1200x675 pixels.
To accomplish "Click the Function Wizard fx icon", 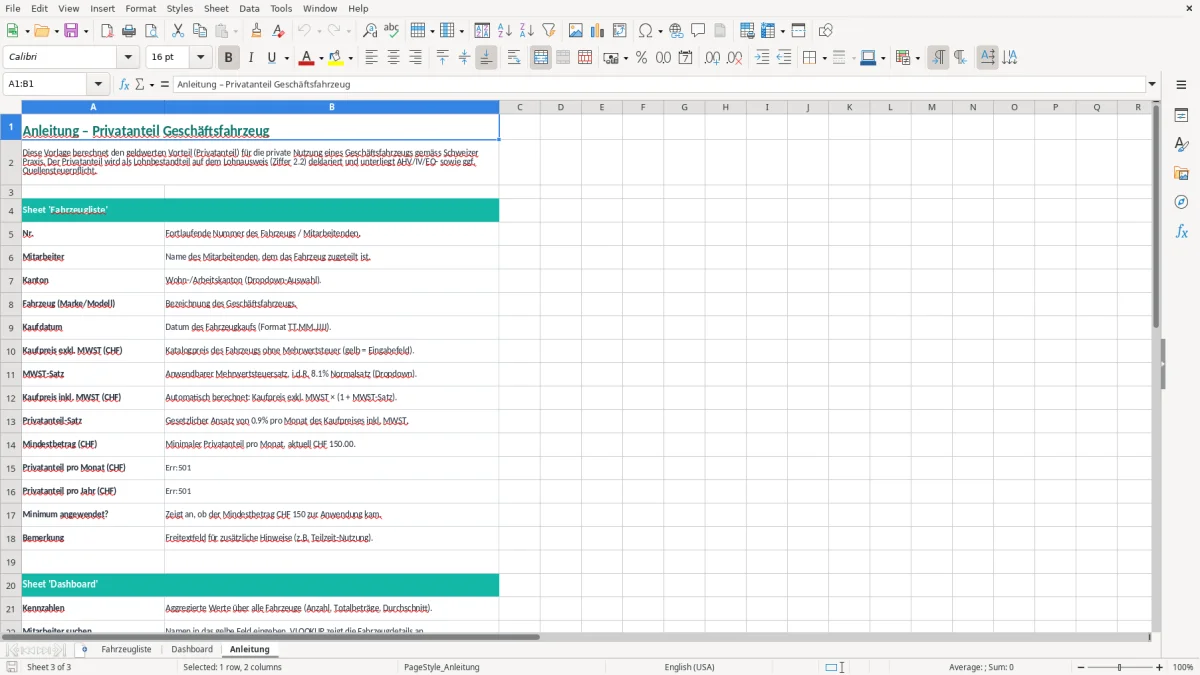I will tap(125, 84).
